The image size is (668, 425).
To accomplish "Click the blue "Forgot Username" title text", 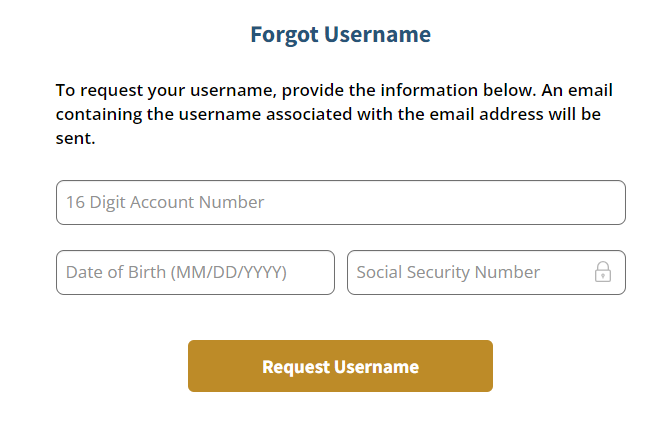I will click(x=340, y=35).
